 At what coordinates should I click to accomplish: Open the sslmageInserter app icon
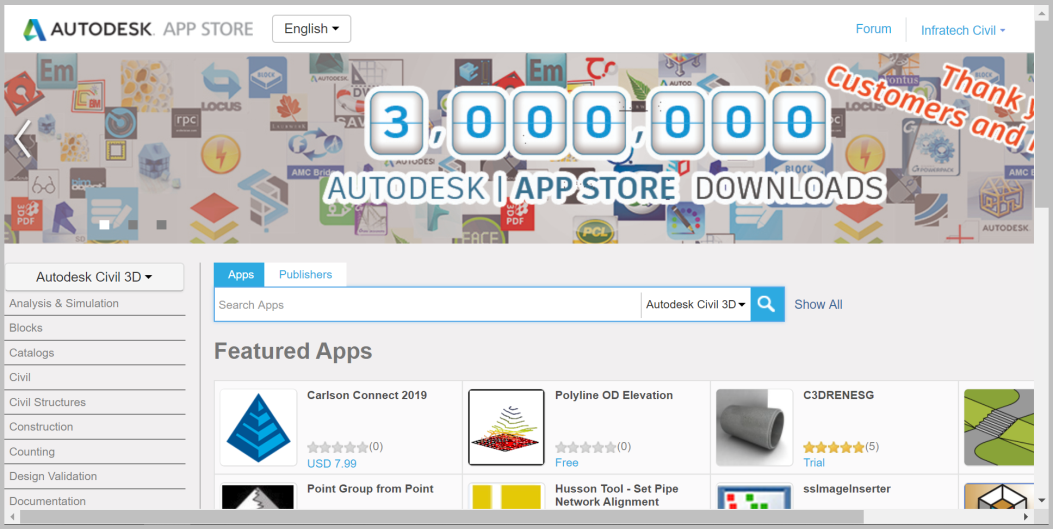click(x=754, y=496)
